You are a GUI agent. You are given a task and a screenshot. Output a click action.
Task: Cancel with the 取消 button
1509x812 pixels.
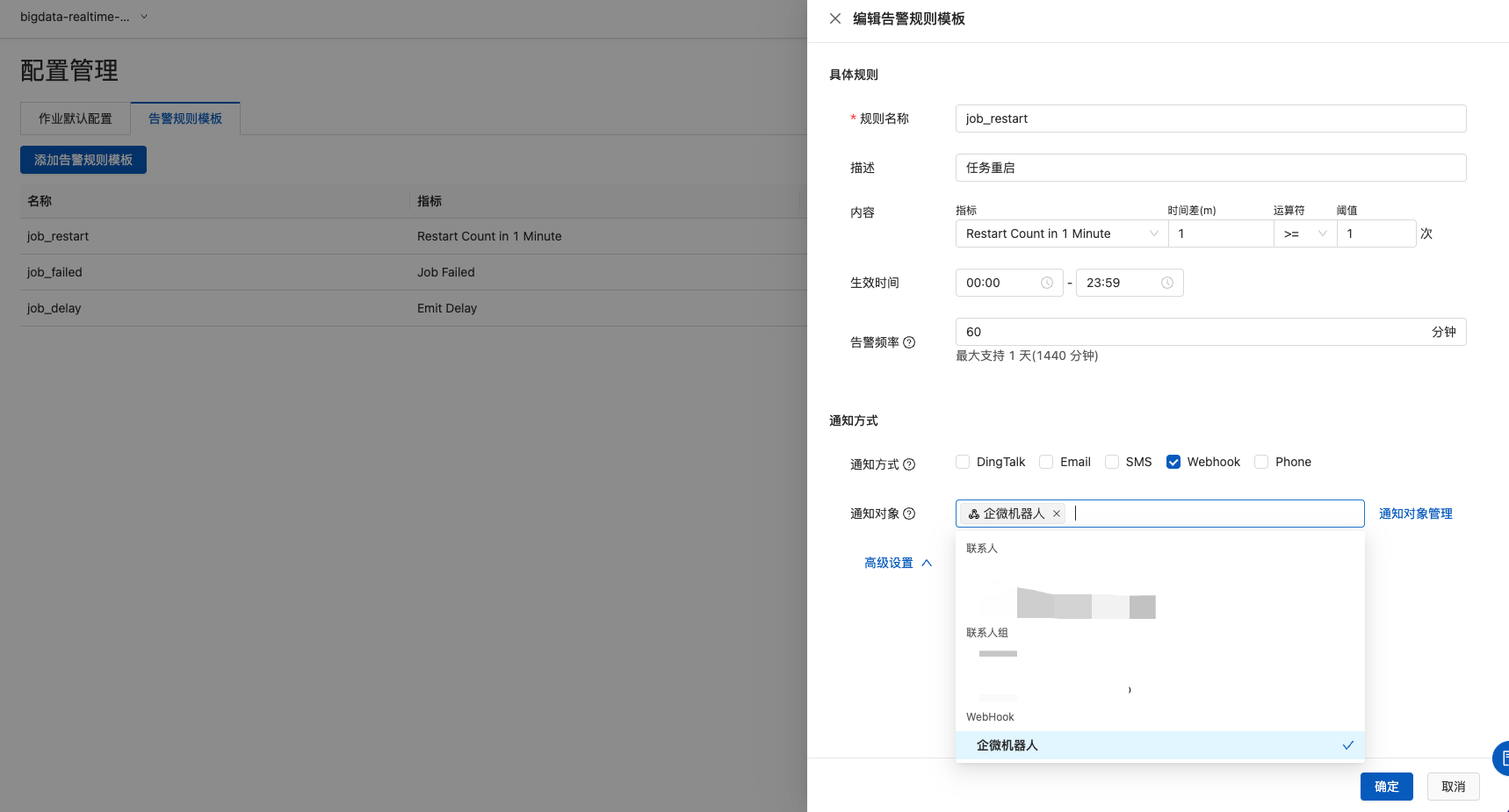(x=1454, y=787)
